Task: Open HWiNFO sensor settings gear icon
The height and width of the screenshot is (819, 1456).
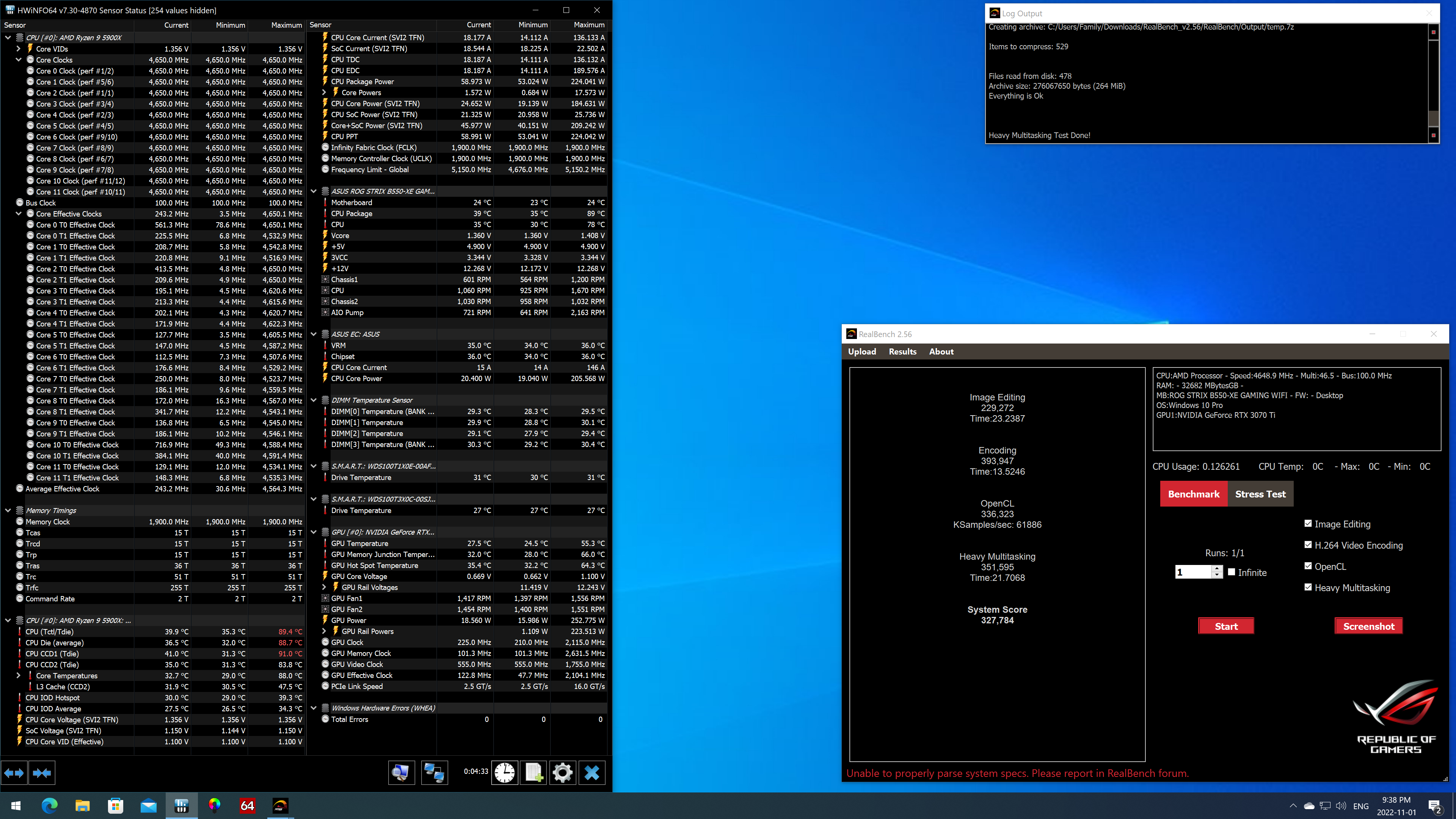Action: (x=562, y=772)
